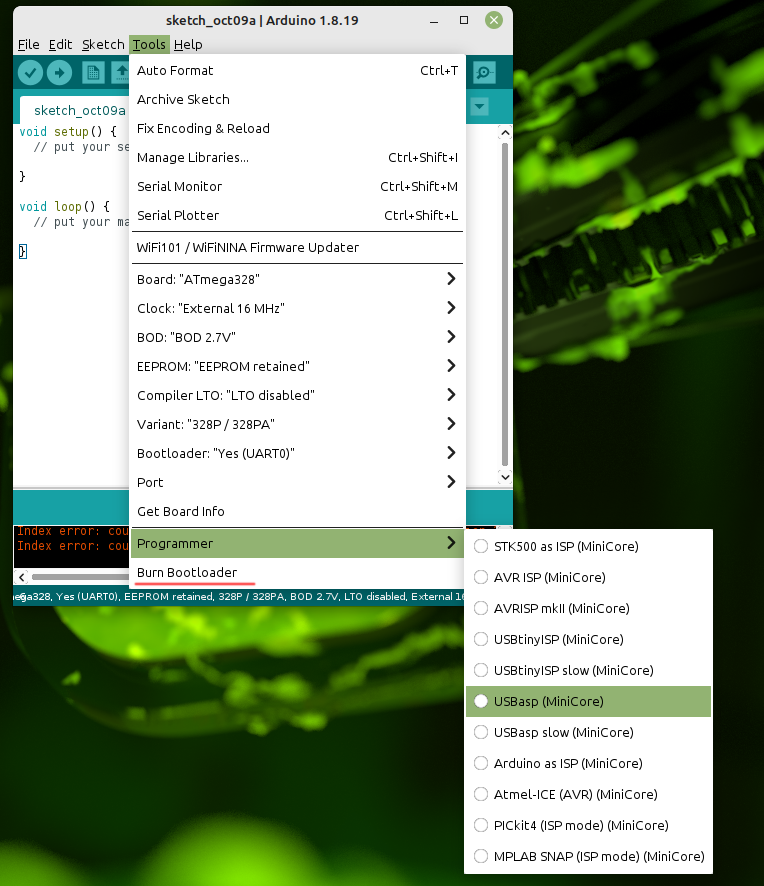Expand the Board: "ATmega328" submenu

pos(297,279)
